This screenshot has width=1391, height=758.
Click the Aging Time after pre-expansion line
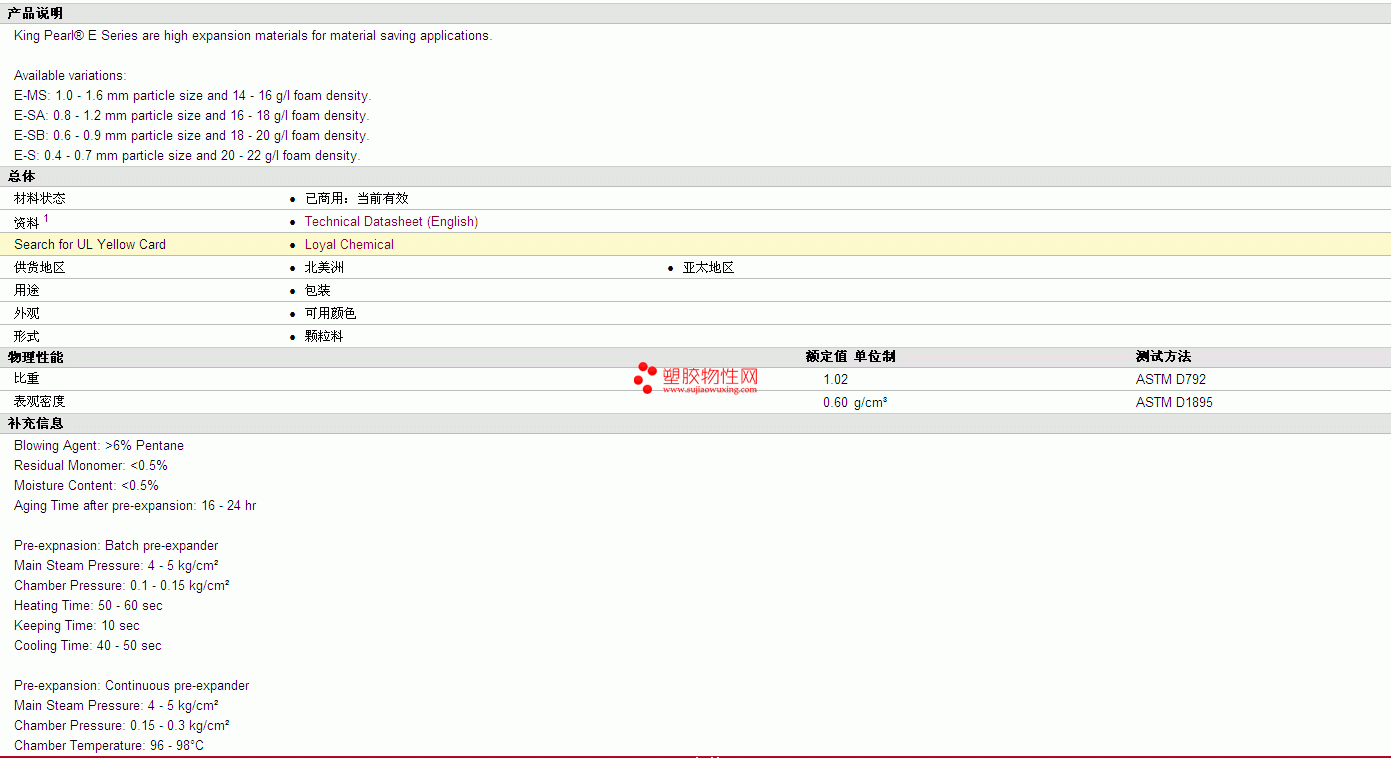[x=135, y=505]
